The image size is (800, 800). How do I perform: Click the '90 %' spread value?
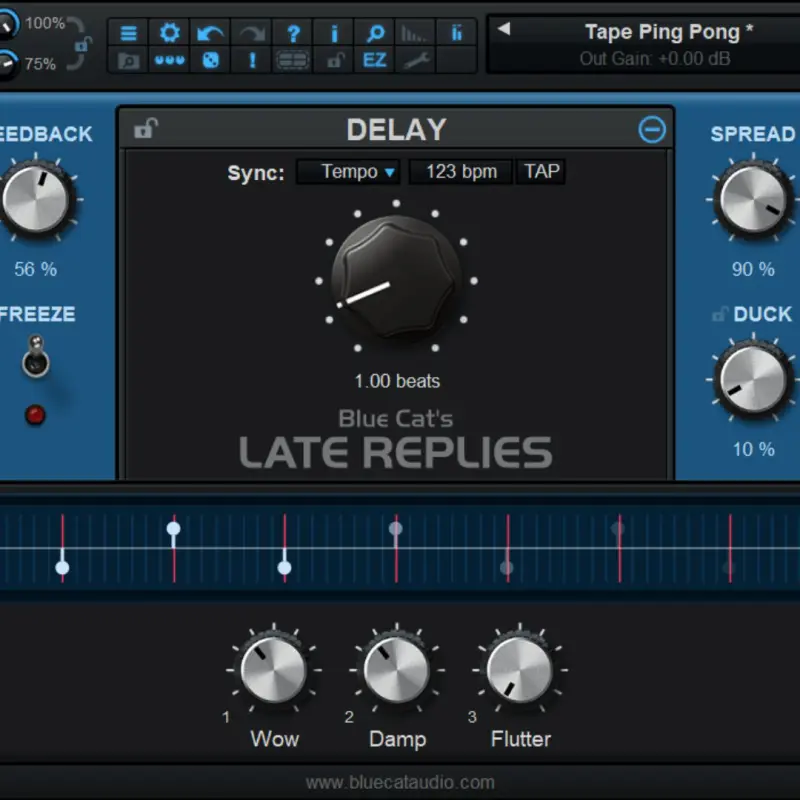[x=753, y=269]
